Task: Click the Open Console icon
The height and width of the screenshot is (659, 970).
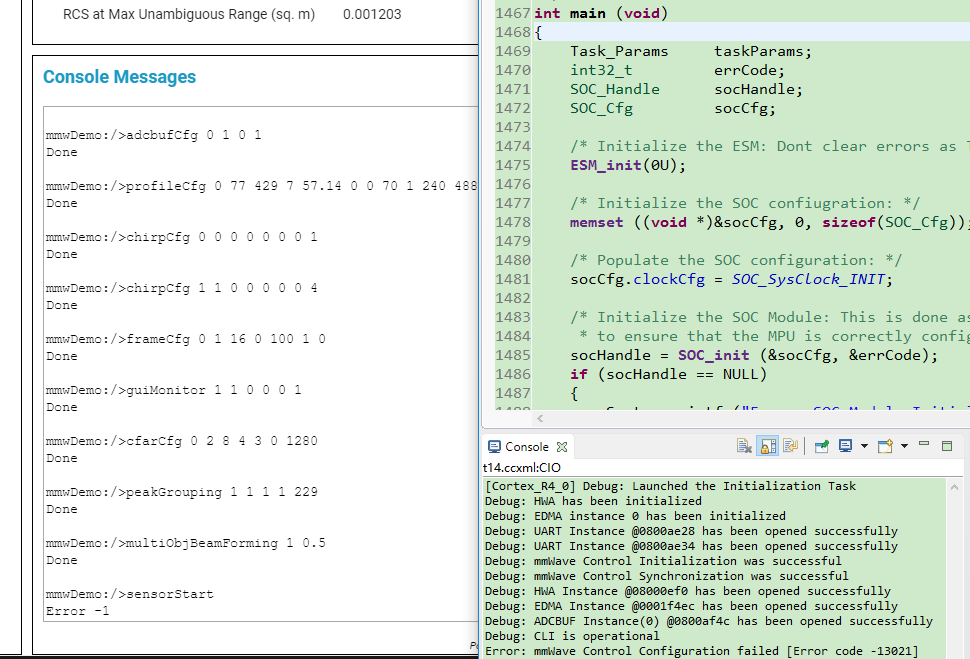Action: click(885, 446)
